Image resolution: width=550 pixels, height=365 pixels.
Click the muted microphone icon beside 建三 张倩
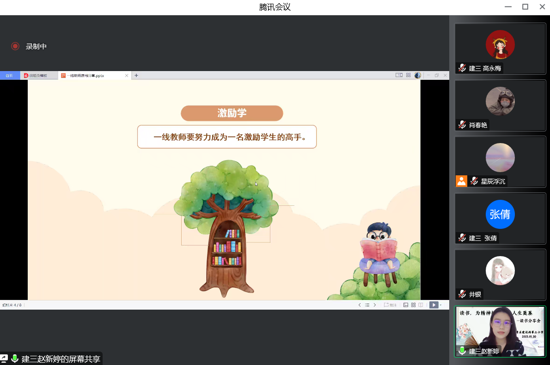click(462, 238)
